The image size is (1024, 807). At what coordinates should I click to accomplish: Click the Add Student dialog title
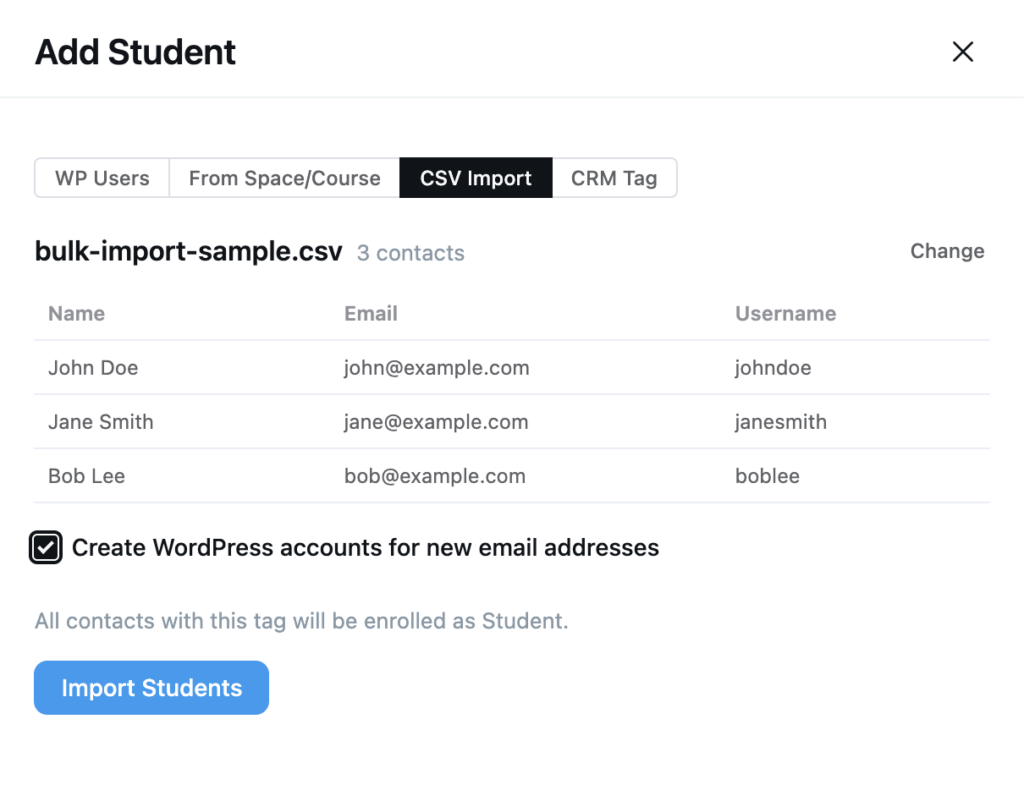135,52
